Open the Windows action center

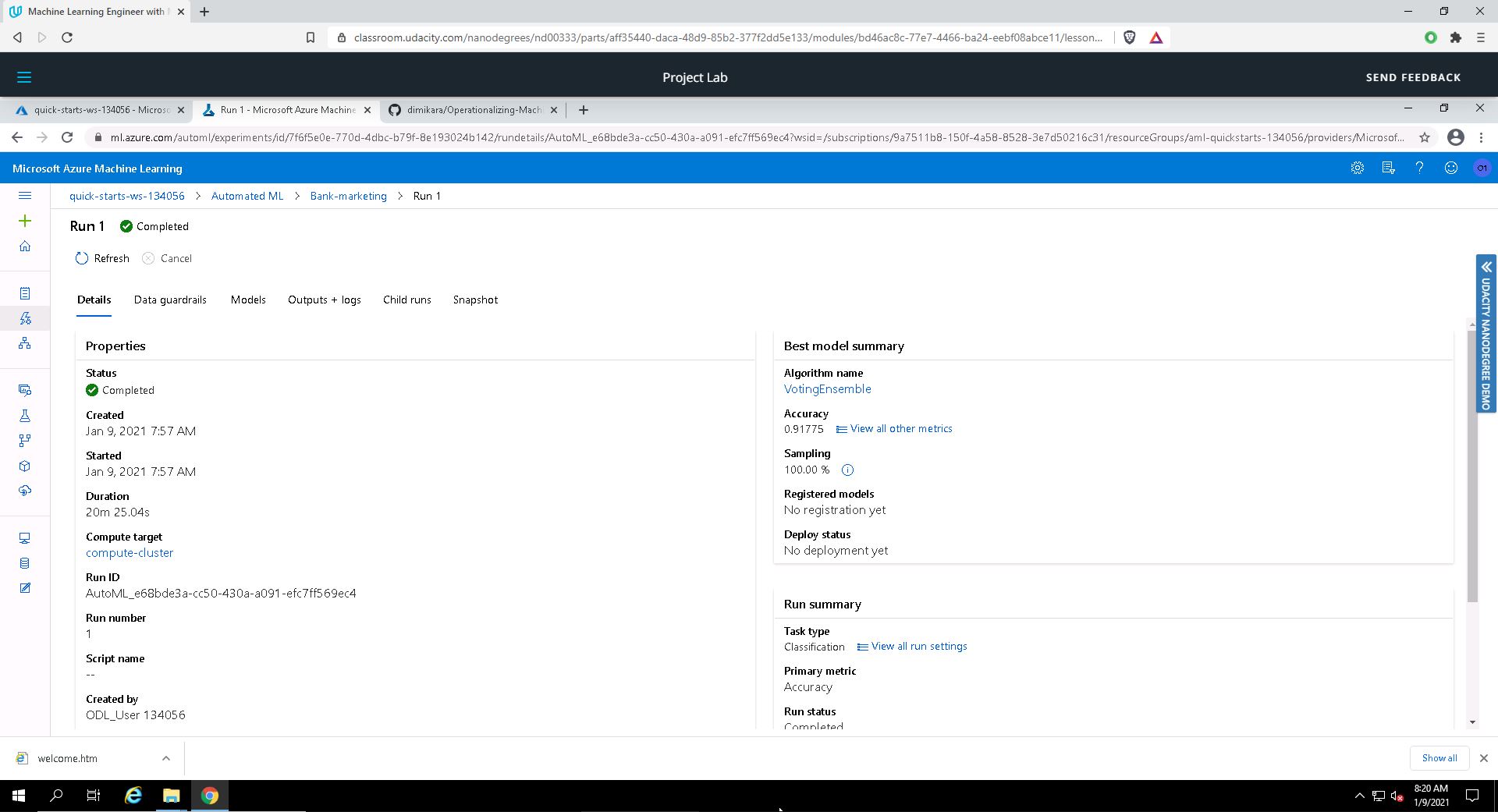pyautogui.click(x=1472, y=796)
